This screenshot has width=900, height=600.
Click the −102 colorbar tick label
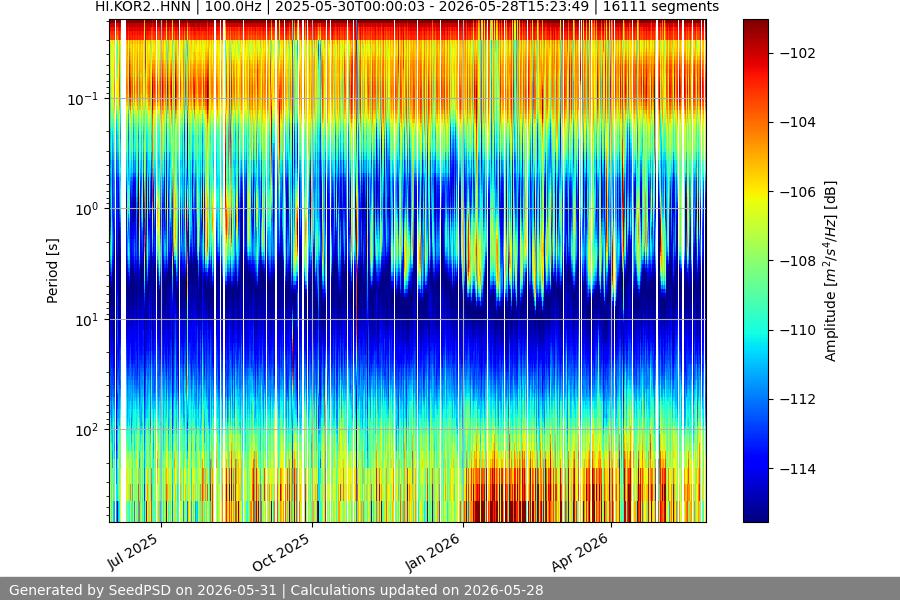pyautogui.click(x=798, y=53)
